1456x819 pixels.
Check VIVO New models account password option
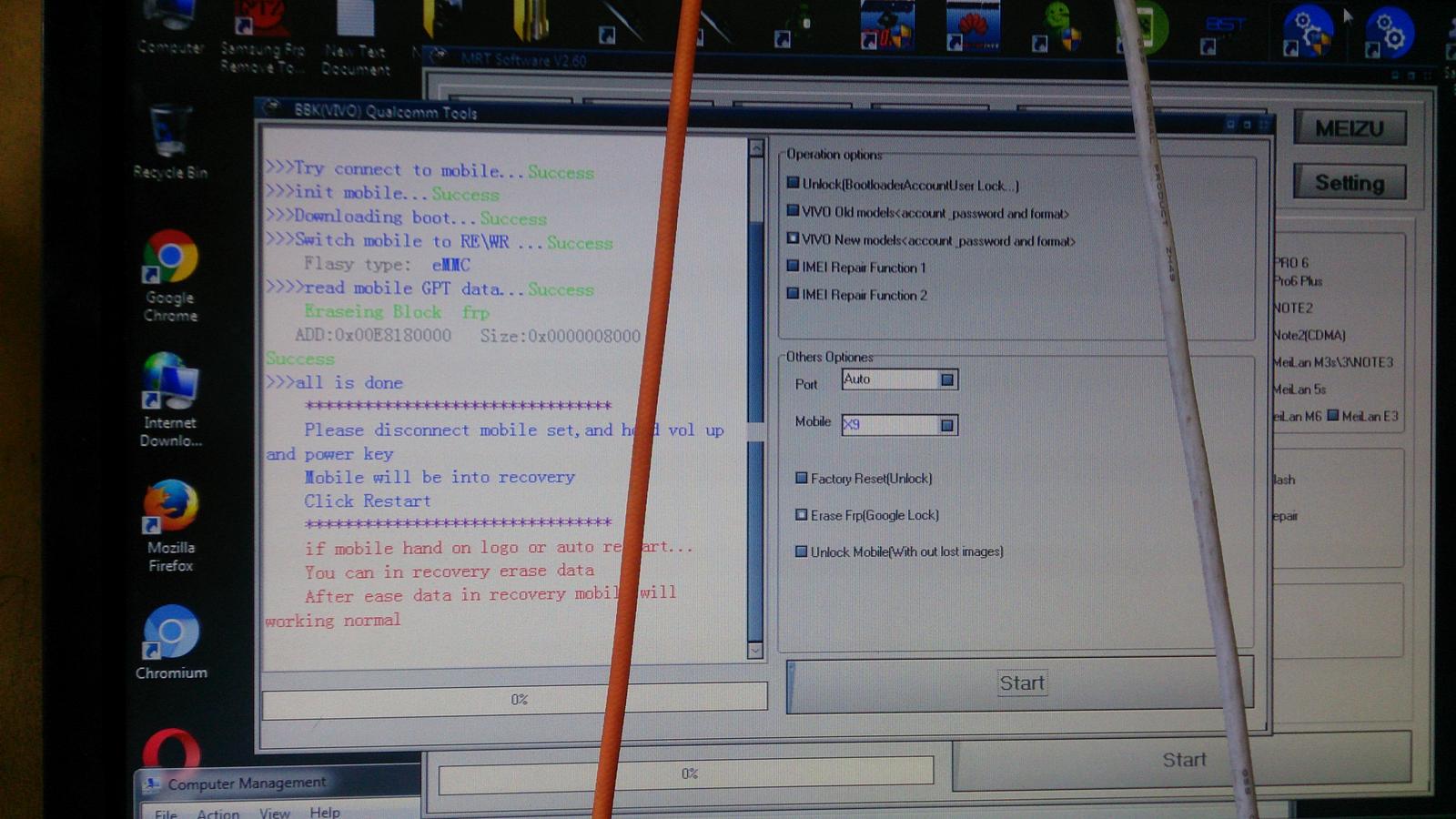click(x=793, y=238)
